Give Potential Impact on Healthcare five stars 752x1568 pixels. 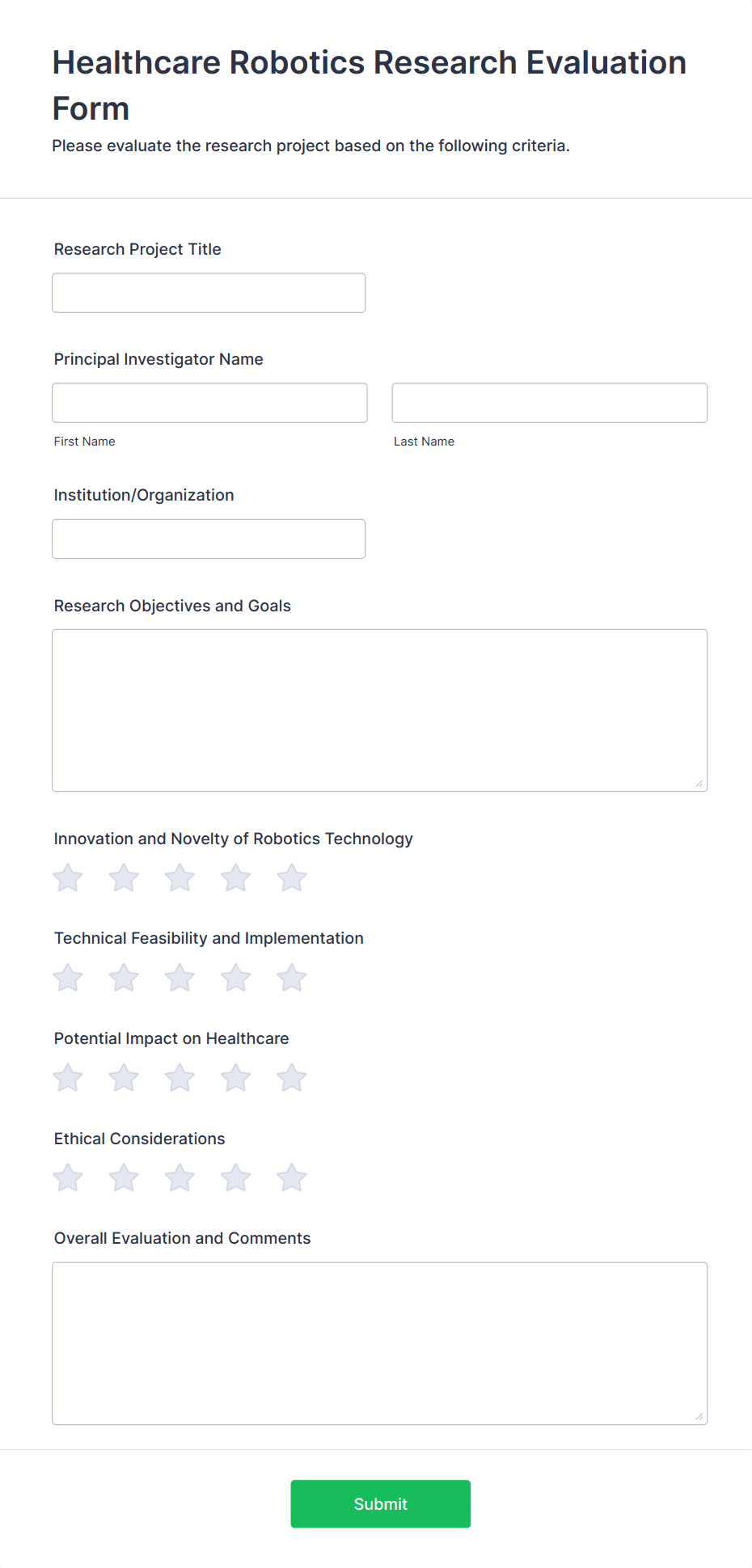(x=291, y=1077)
